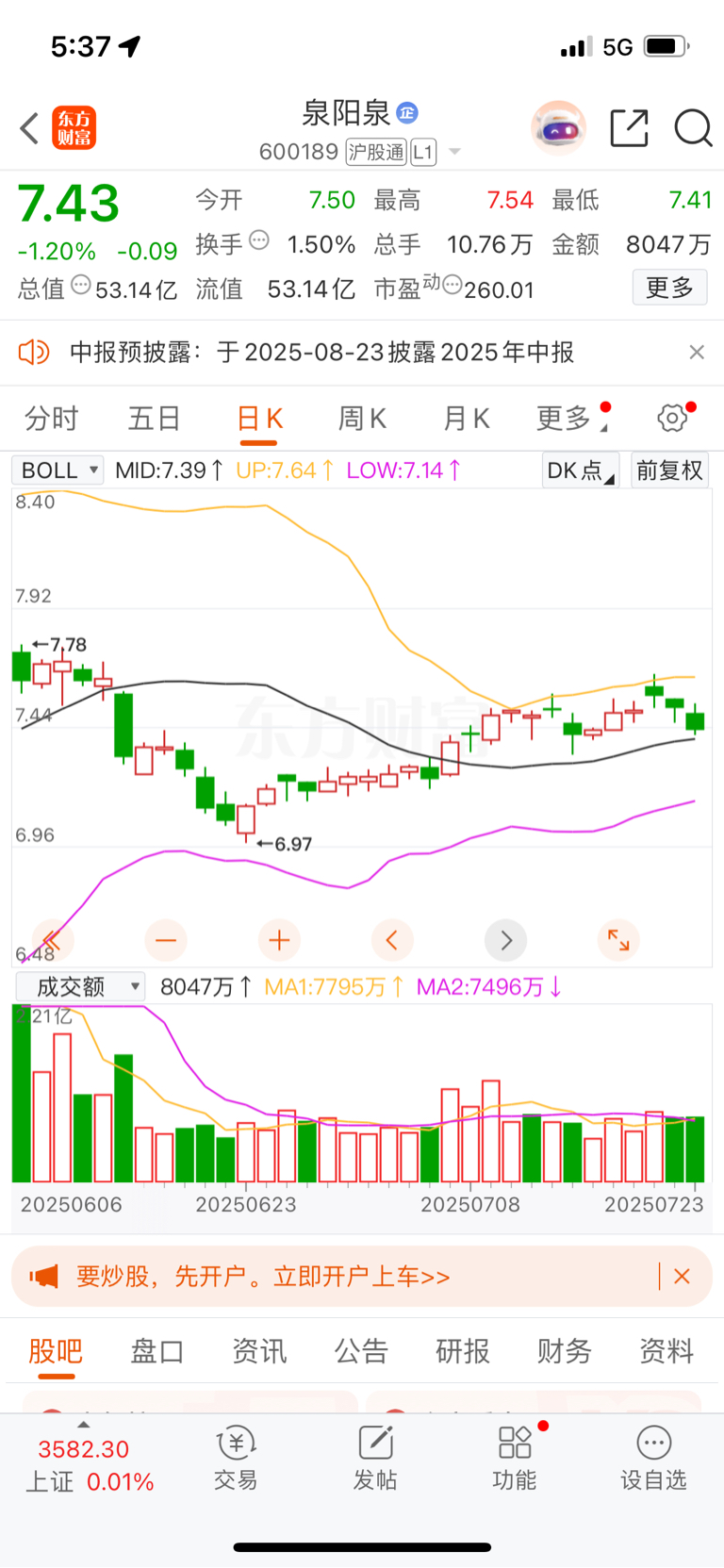Viewport: 724px width, 1568px height.
Task: Tap 市盈 info circle icon
Action: pyautogui.click(x=452, y=285)
